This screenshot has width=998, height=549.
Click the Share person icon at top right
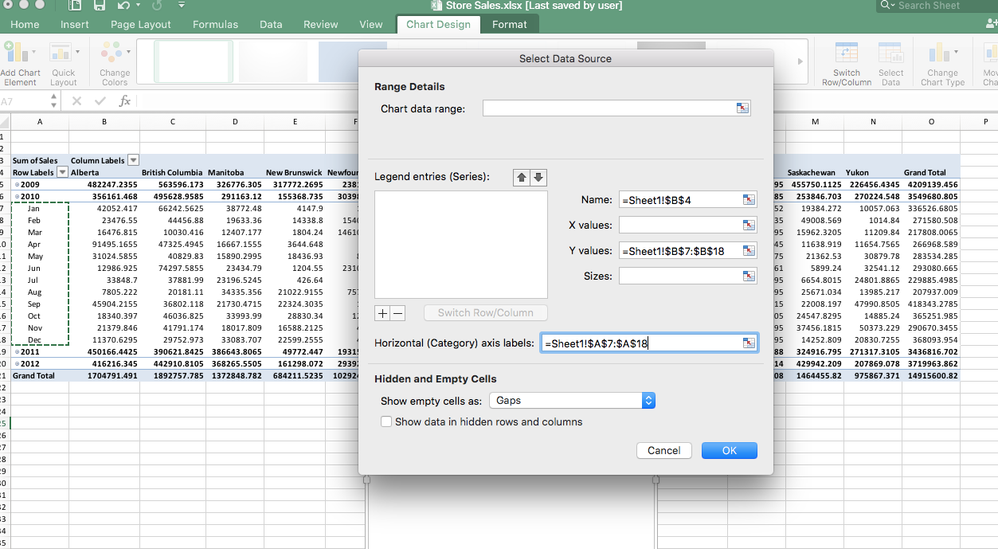991,24
